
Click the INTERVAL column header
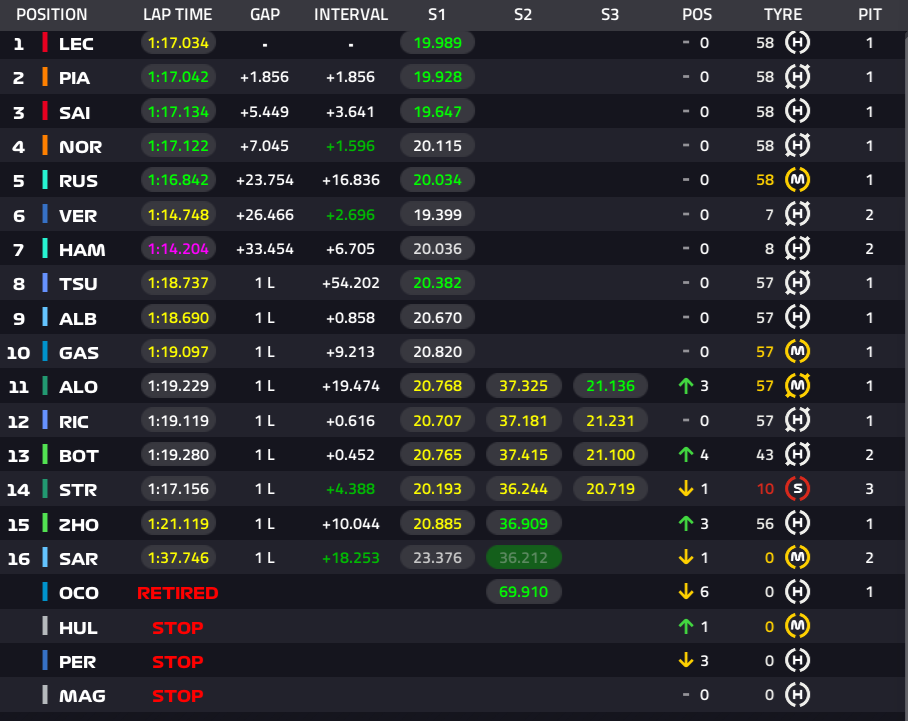[x=351, y=14]
